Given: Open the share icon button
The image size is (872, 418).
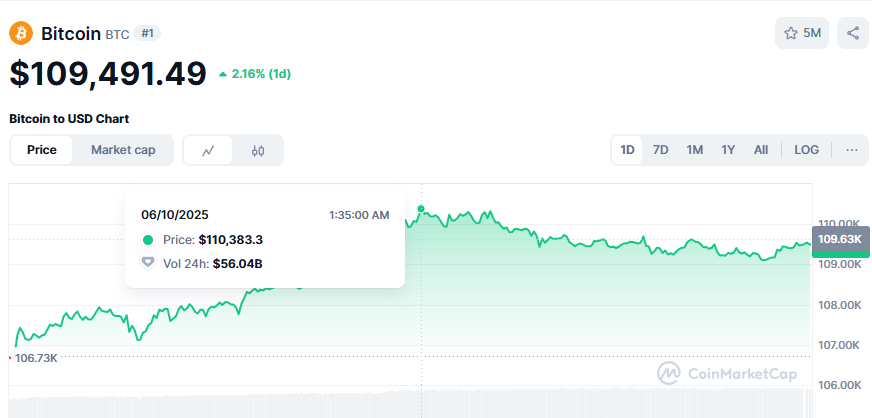Looking at the screenshot, I should [x=853, y=33].
